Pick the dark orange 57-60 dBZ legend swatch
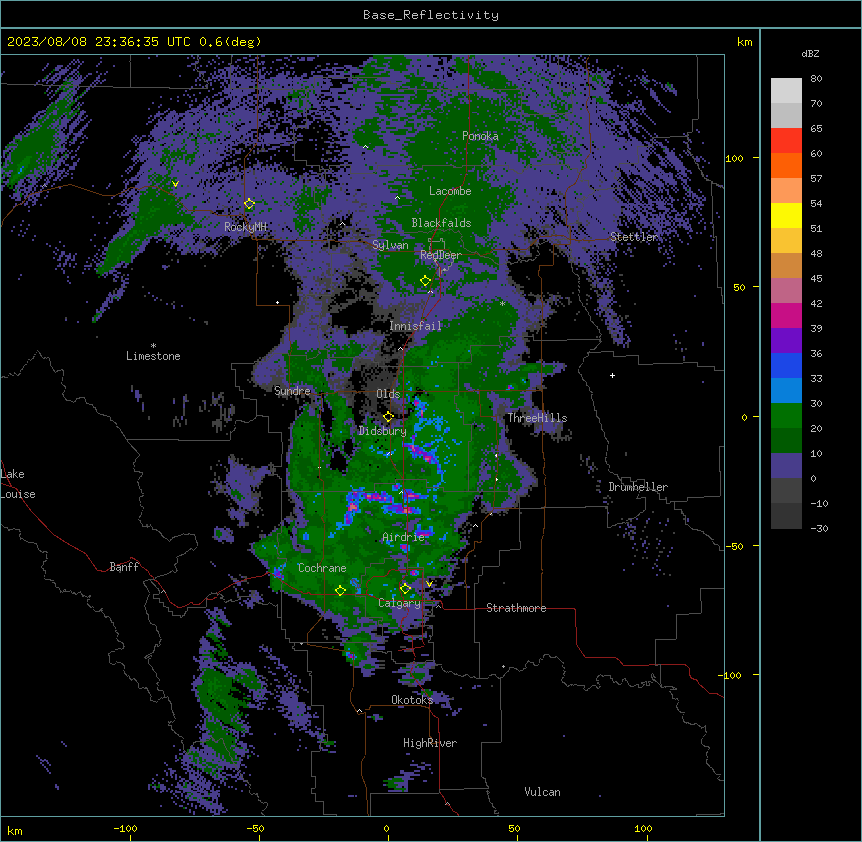862x842 pixels. tap(786, 166)
